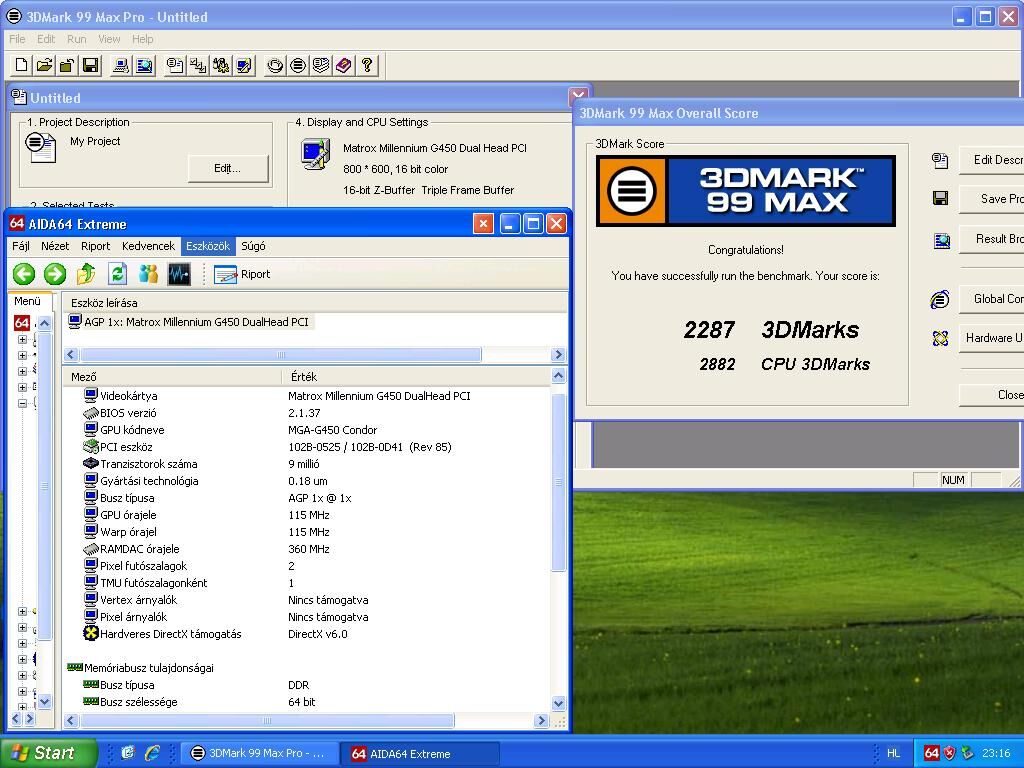
Task: Click the details list vertical scrollbar down arrow
Action: point(558,702)
